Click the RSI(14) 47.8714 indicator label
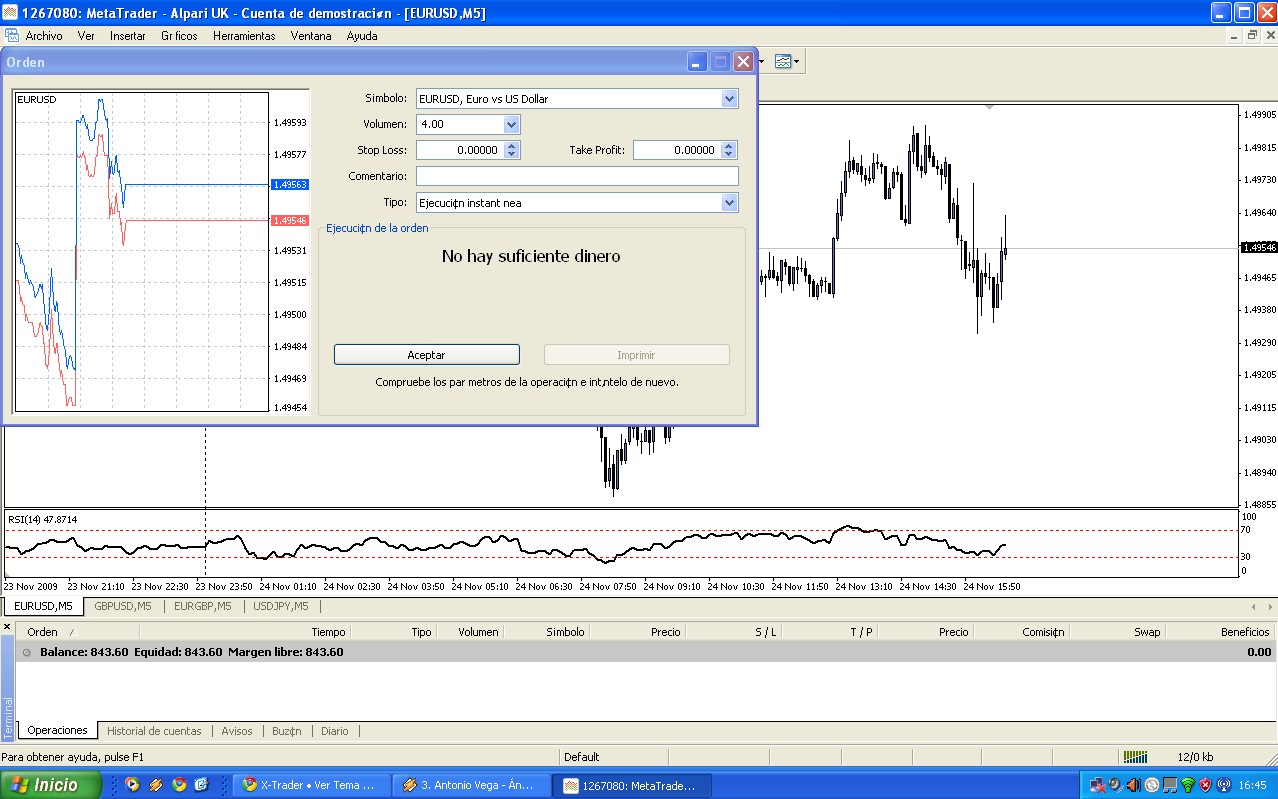 (x=43, y=520)
